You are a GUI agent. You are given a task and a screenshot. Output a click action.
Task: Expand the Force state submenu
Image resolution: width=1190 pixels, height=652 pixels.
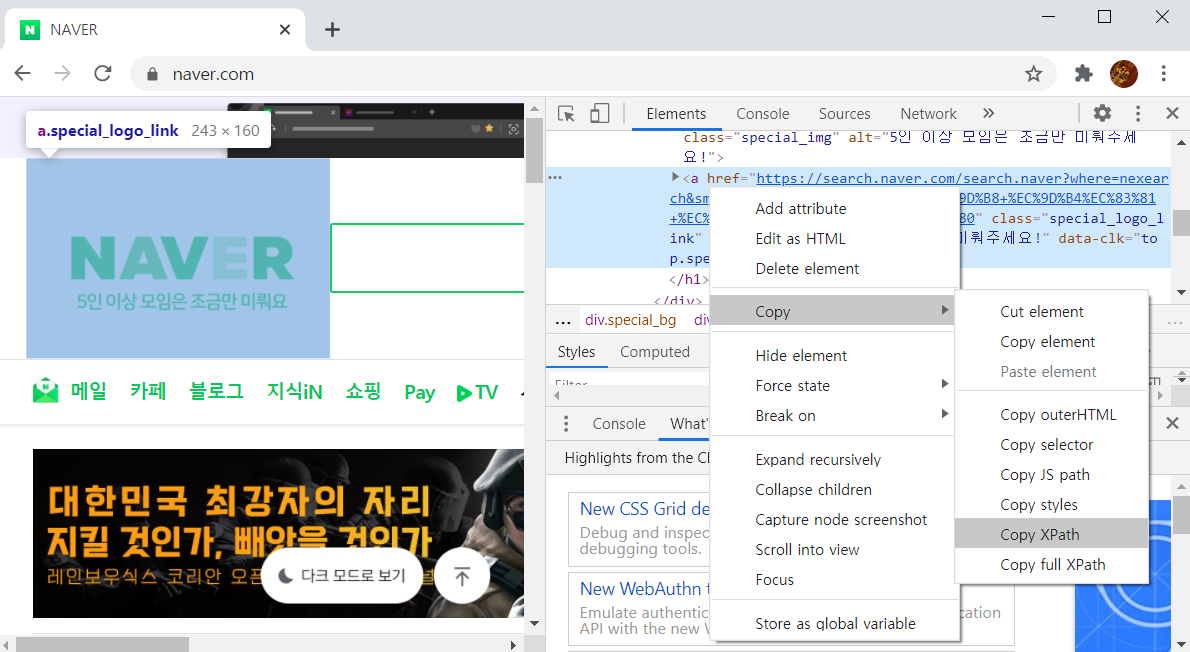pos(833,386)
